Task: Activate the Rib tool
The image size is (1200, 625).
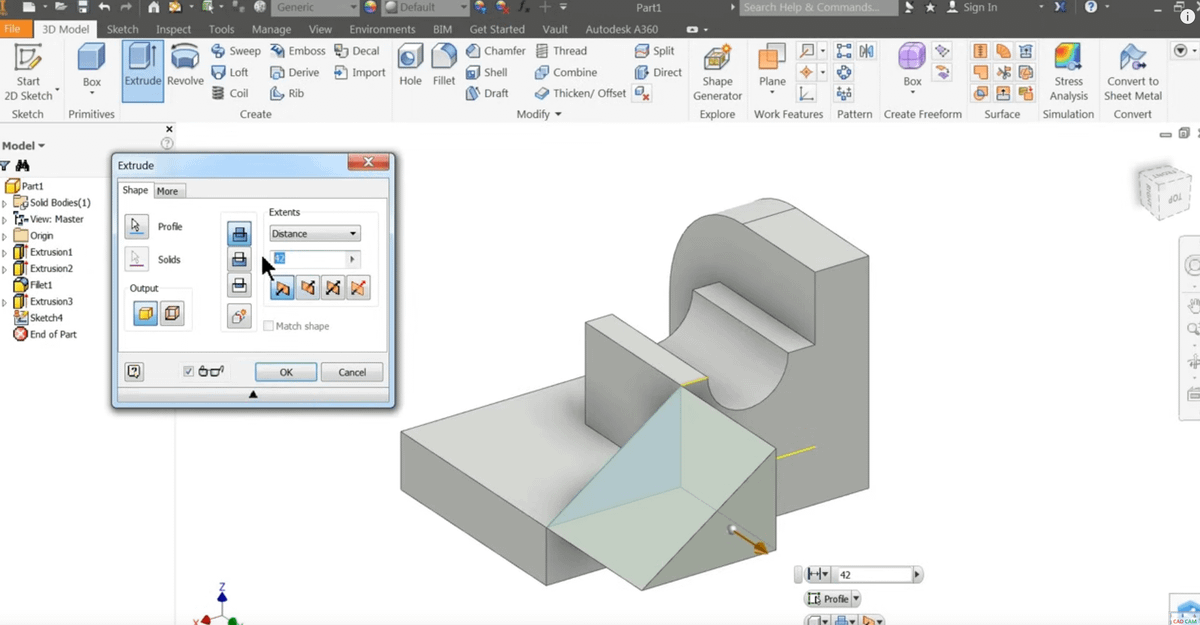Action: pyautogui.click(x=287, y=93)
